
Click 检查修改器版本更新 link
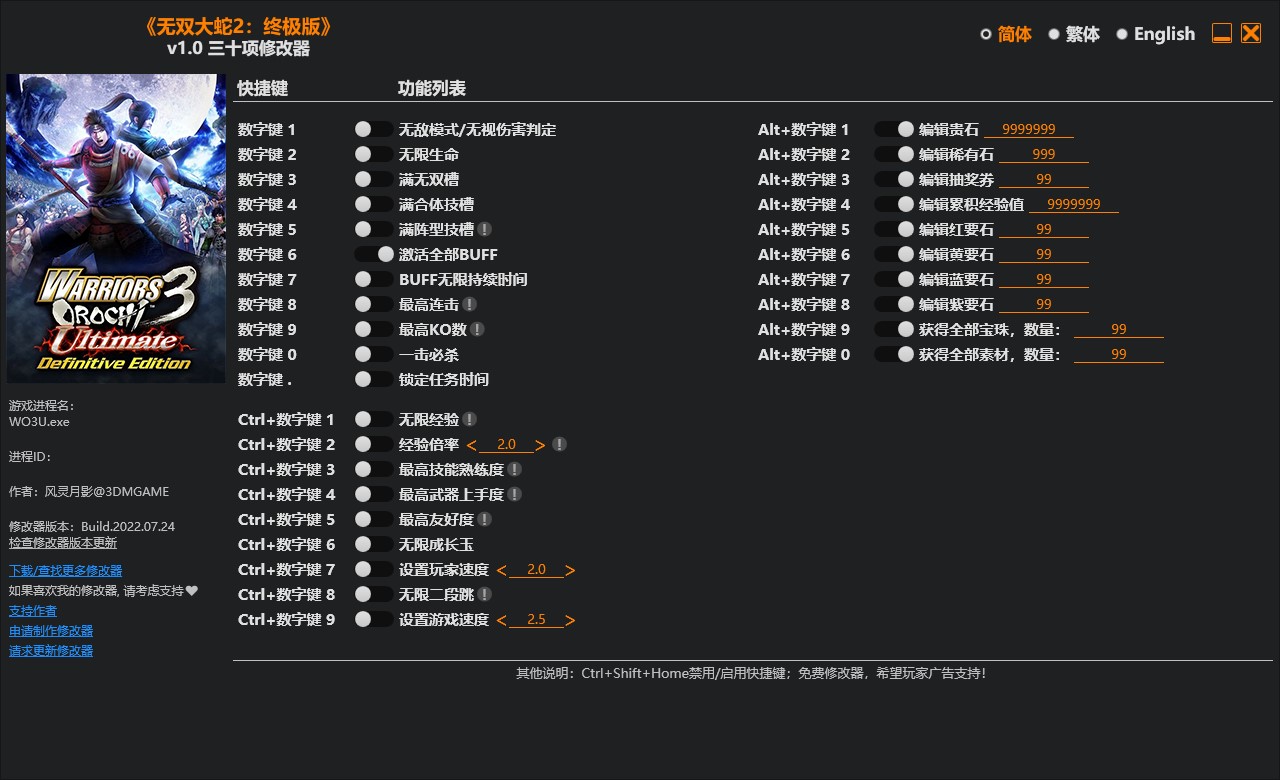coord(63,543)
